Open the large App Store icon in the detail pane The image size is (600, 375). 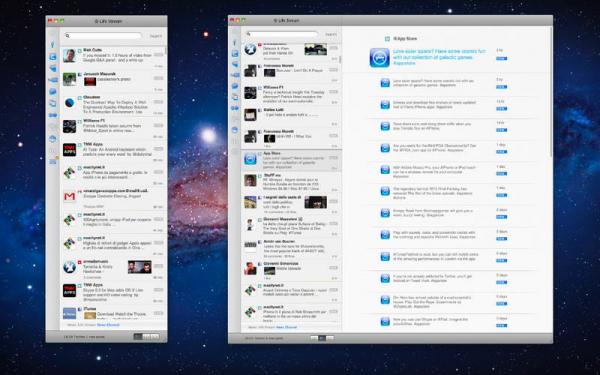click(x=380, y=58)
